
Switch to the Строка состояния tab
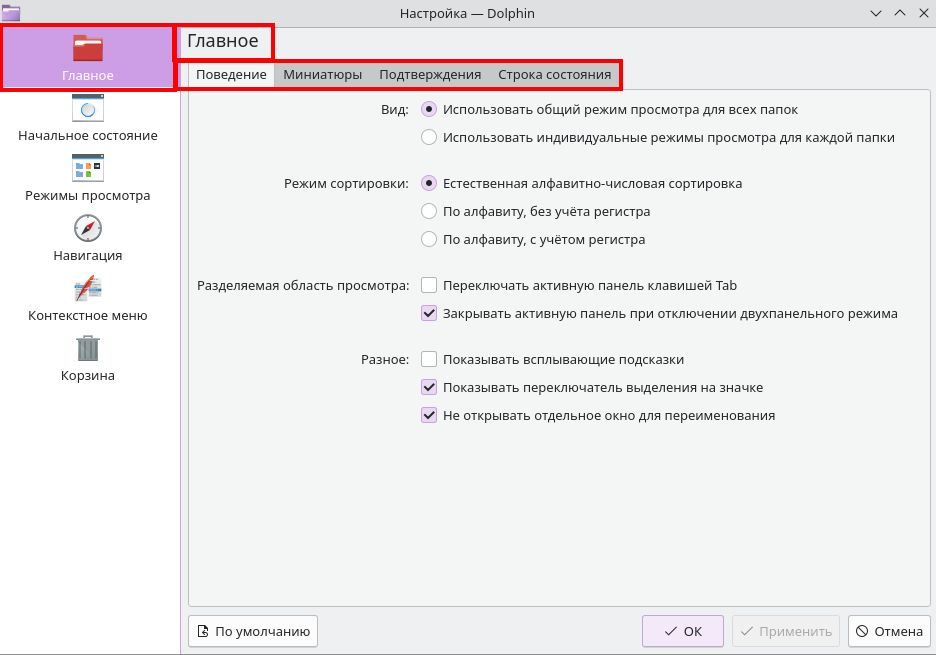coord(554,75)
